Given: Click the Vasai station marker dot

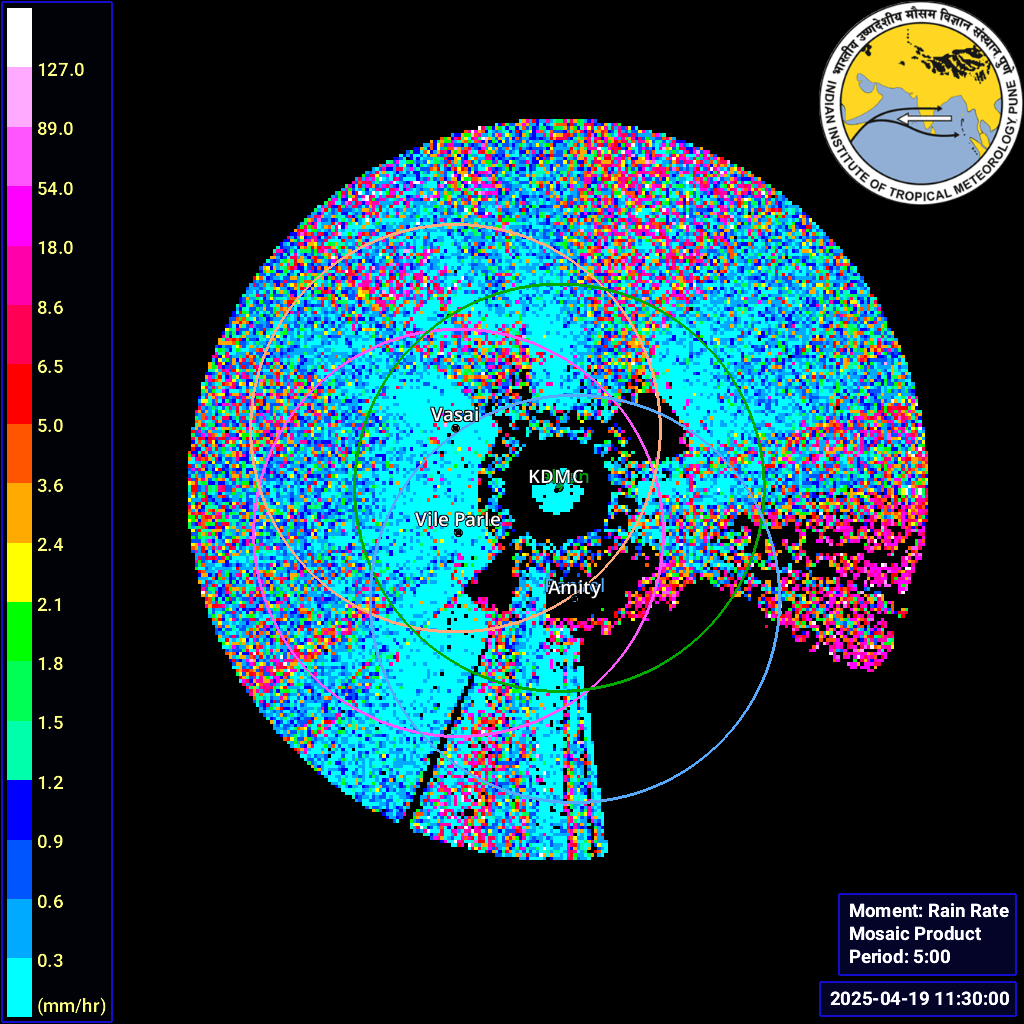Looking at the screenshot, I should coord(455,428).
